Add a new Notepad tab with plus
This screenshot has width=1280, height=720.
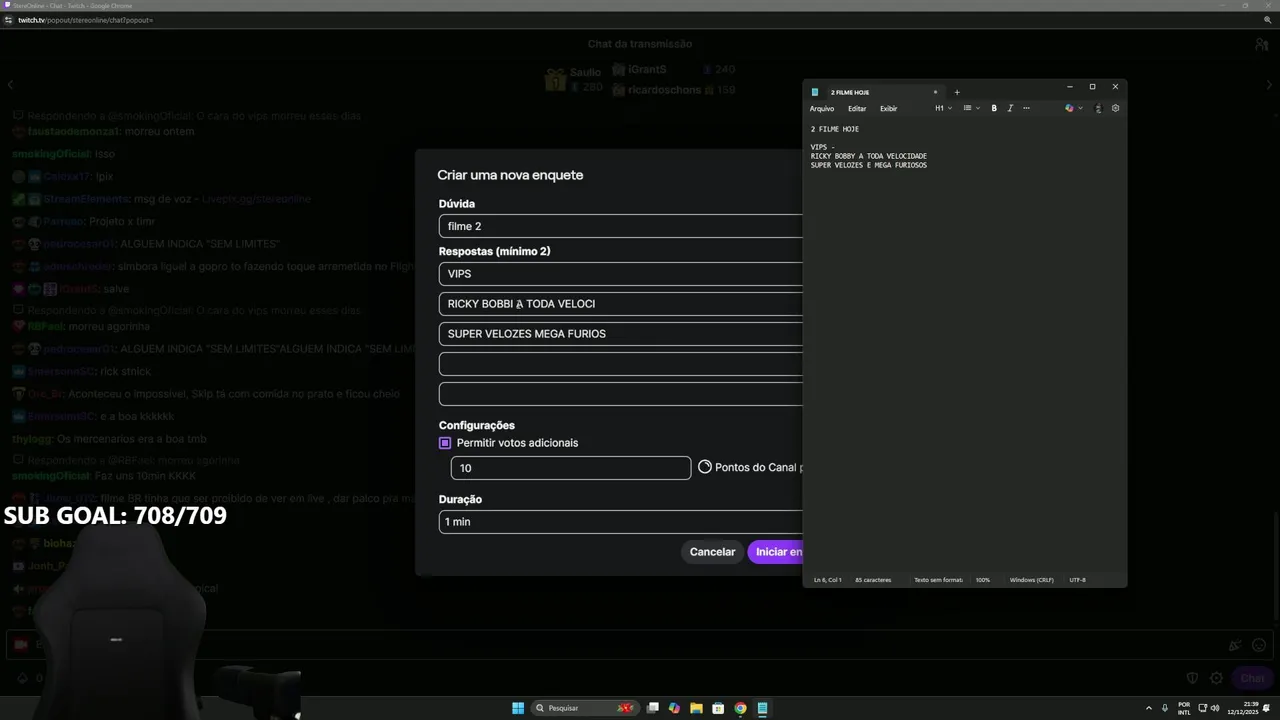click(x=957, y=92)
